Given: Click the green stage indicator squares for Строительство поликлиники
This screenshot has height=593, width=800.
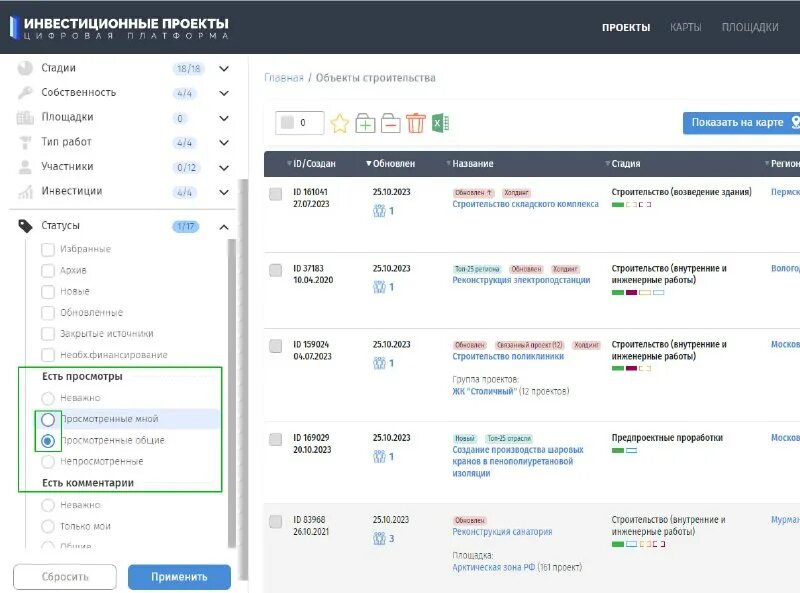Looking at the screenshot, I should tap(619, 368).
